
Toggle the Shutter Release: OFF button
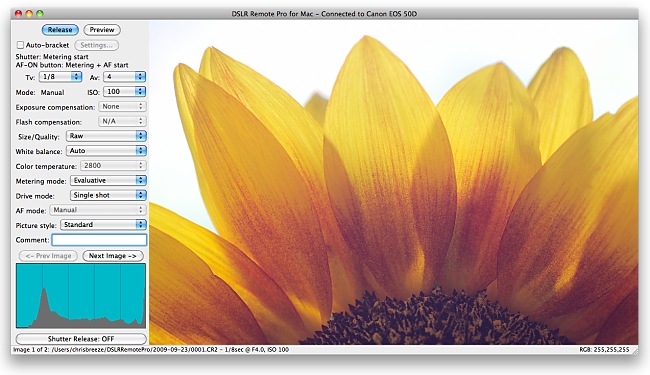pyautogui.click(x=81, y=339)
